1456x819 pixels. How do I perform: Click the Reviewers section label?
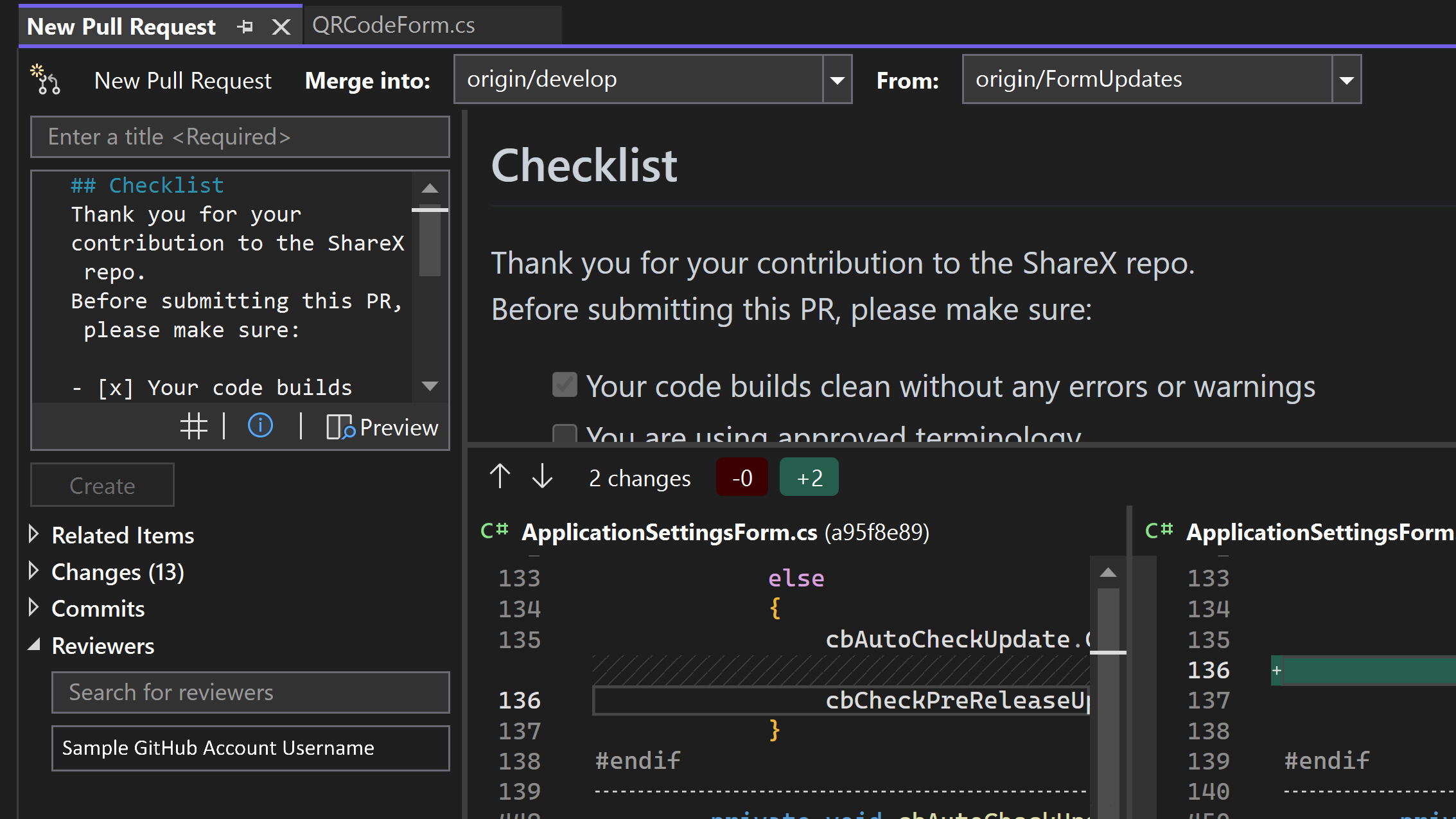pyautogui.click(x=102, y=645)
